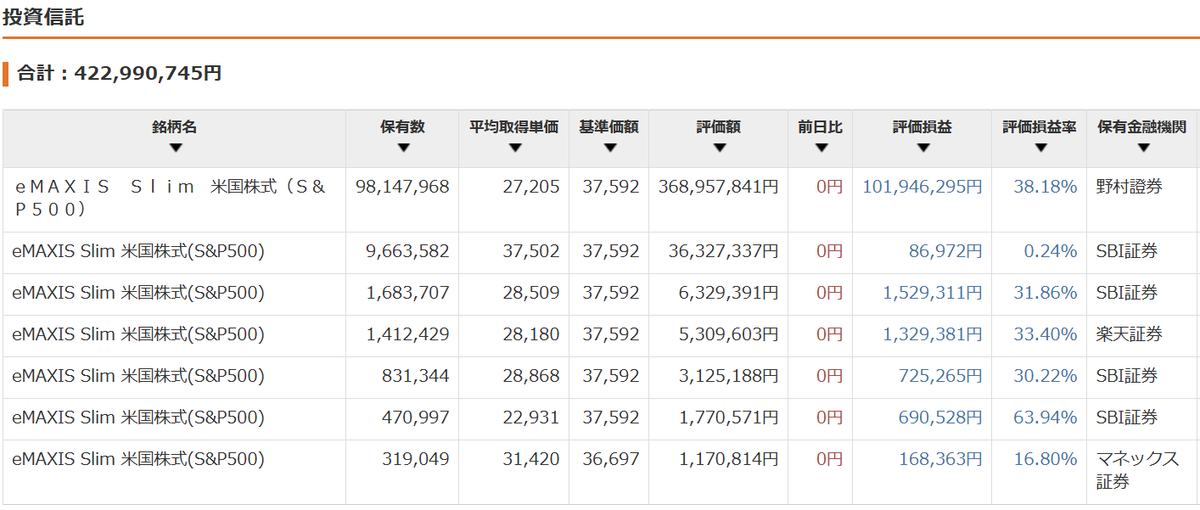The image size is (1200, 510).
Task: Sort by 保有数 column arrow
Action: [403, 148]
